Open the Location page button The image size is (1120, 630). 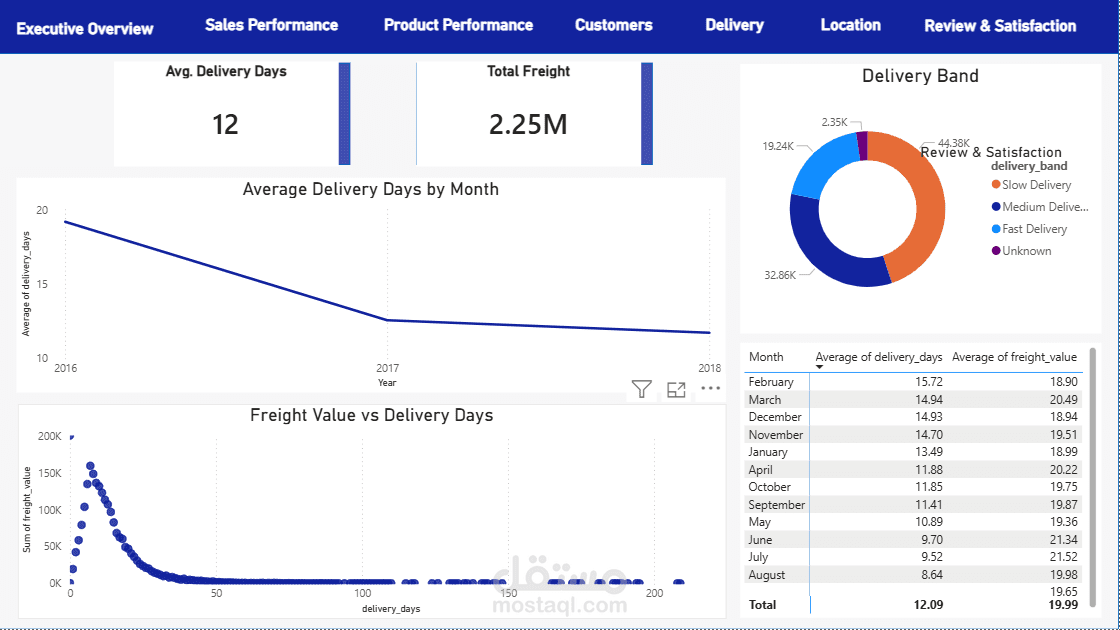pyautogui.click(x=851, y=25)
